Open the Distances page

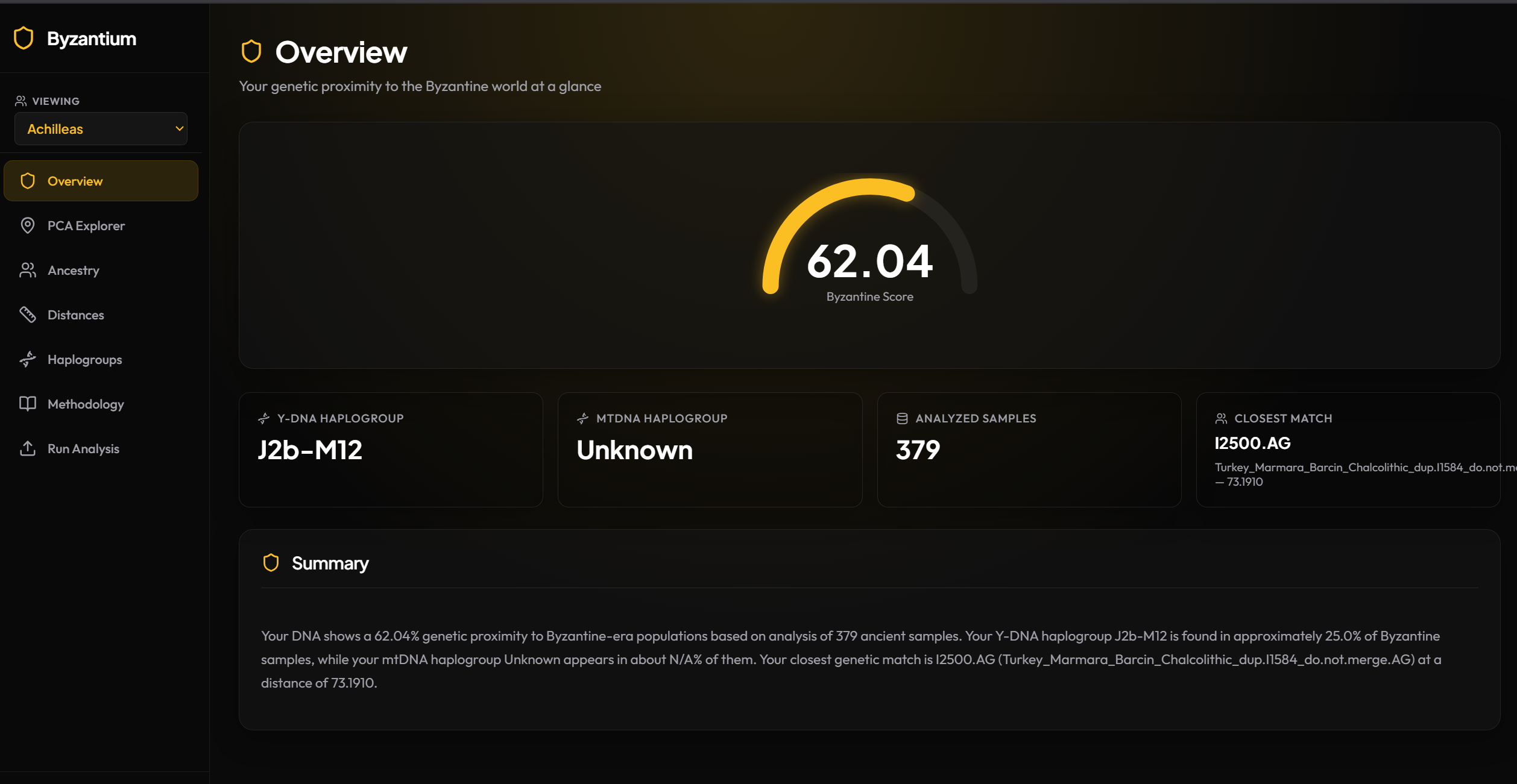75,315
